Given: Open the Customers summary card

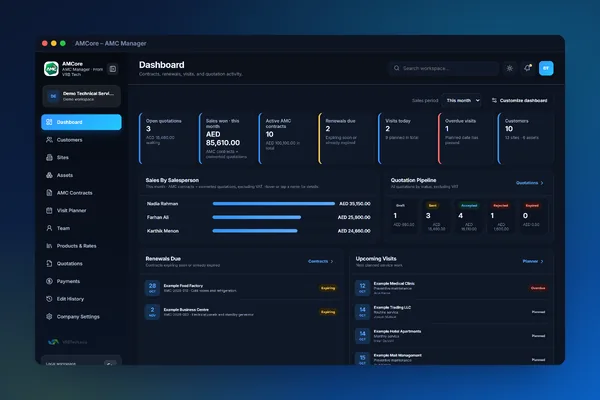Looking at the screenshot, I should click(x=525, y=138).
